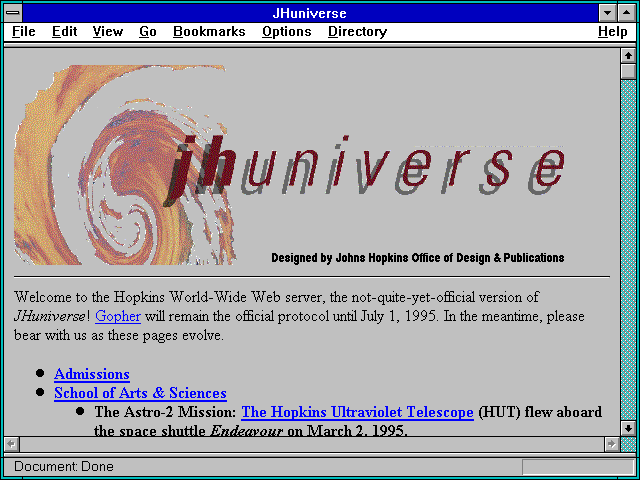Open the View menu
This screenshot has height=480, width=640.
(108, 31)
